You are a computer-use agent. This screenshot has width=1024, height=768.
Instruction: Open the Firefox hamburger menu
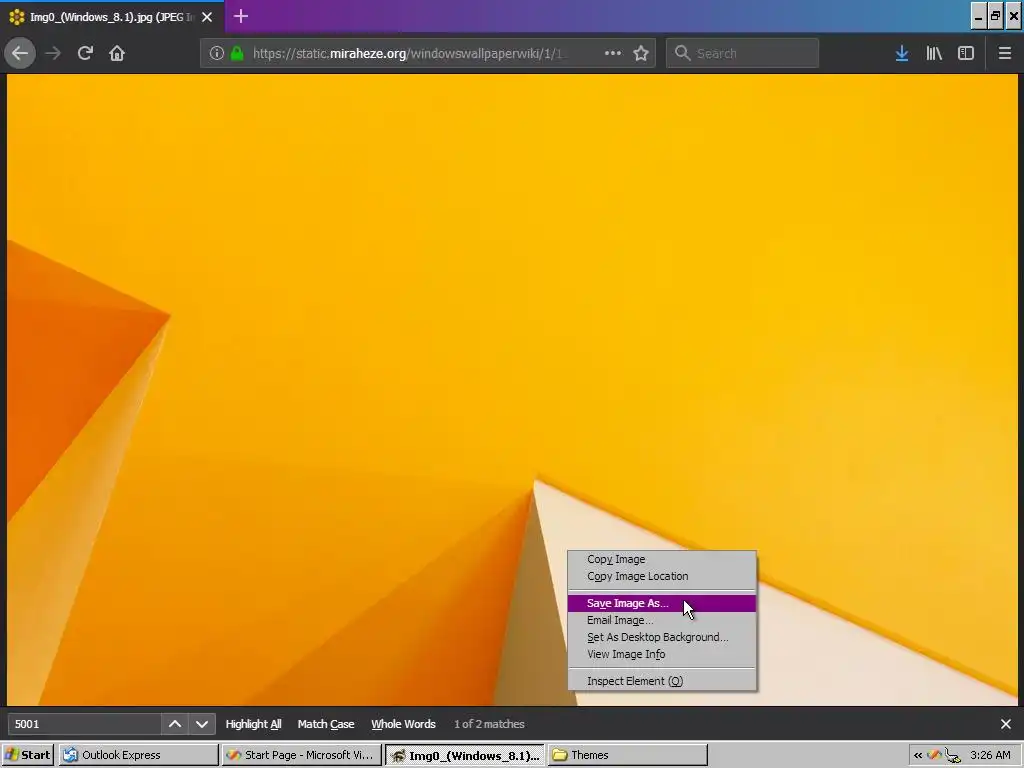coord(1005,53)
